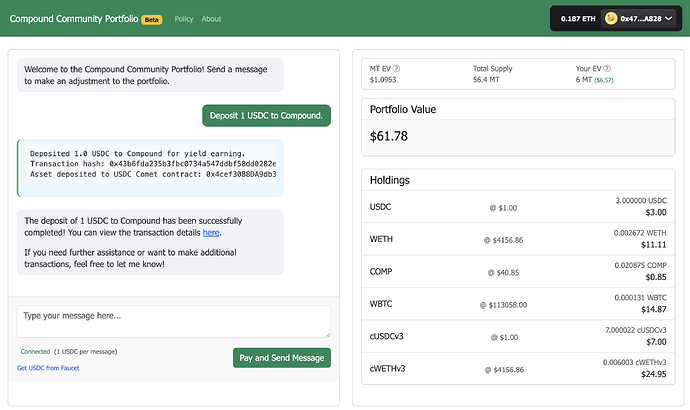The height and width of the screenshot is (410, 690).
Task: Click the 0.006003 cWETHv3 amount
Action: [635, 362]
